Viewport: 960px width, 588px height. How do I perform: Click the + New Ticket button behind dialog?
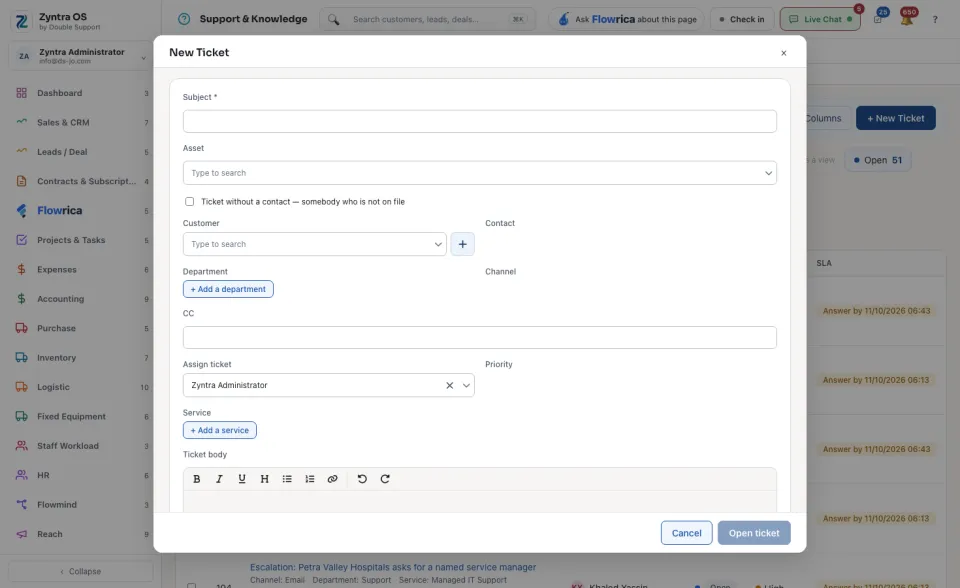pyautogui.click(x=895, y=118)
